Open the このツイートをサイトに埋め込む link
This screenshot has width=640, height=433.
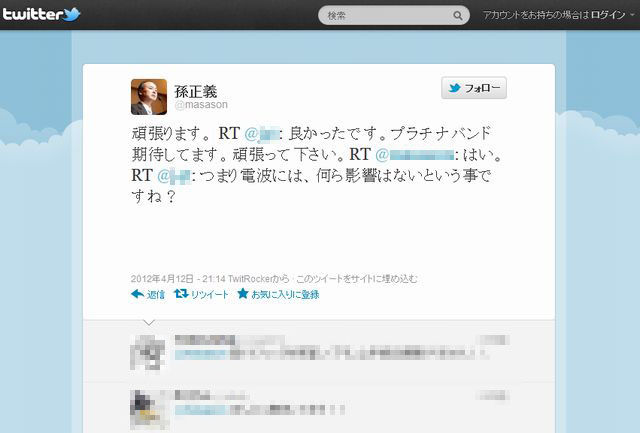pos(357,279)
